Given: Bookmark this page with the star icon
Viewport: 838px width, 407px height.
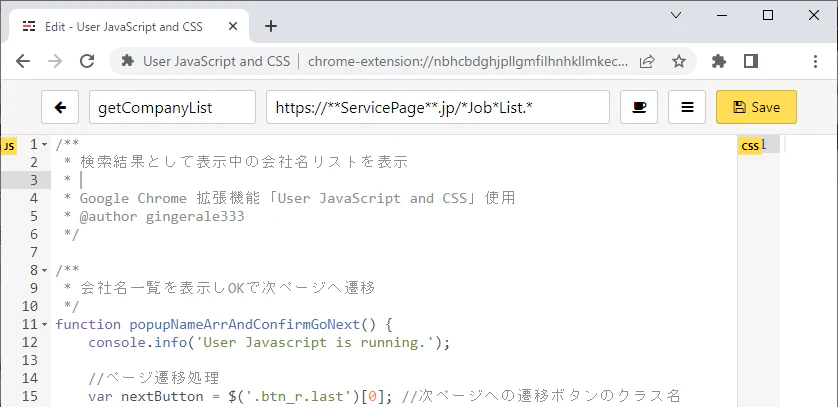Looking at the screenshot, I should tap(679, 61).
